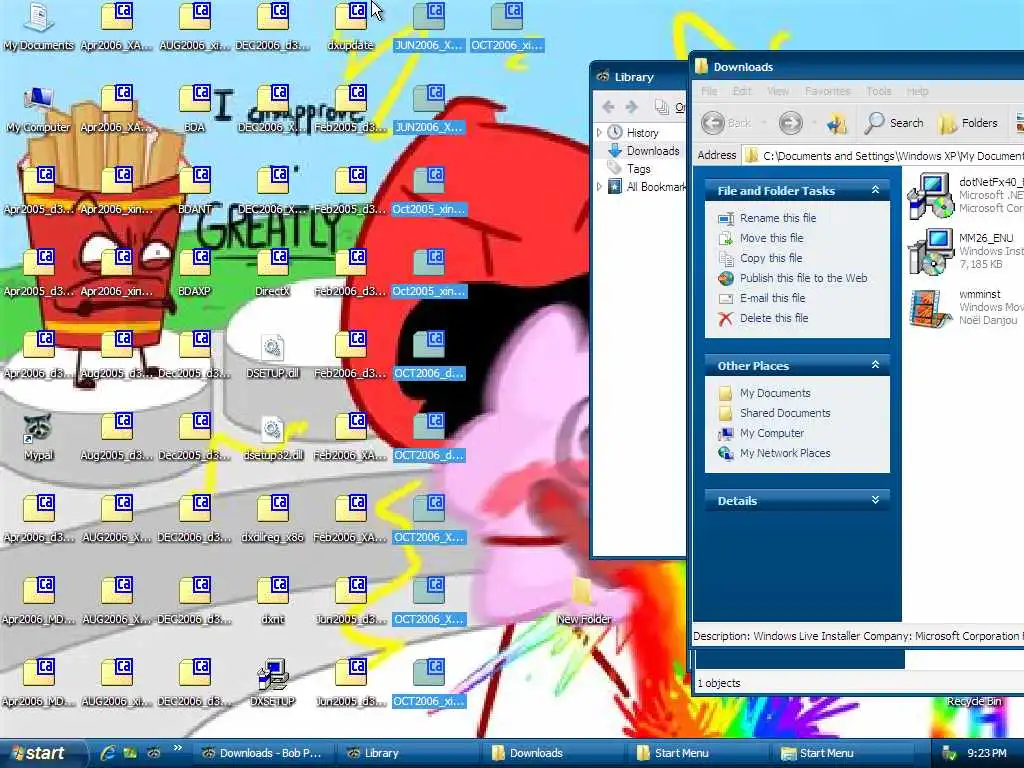Switch to Library taskbar button
1024x768 pixels.
click(x=409, y=754)
